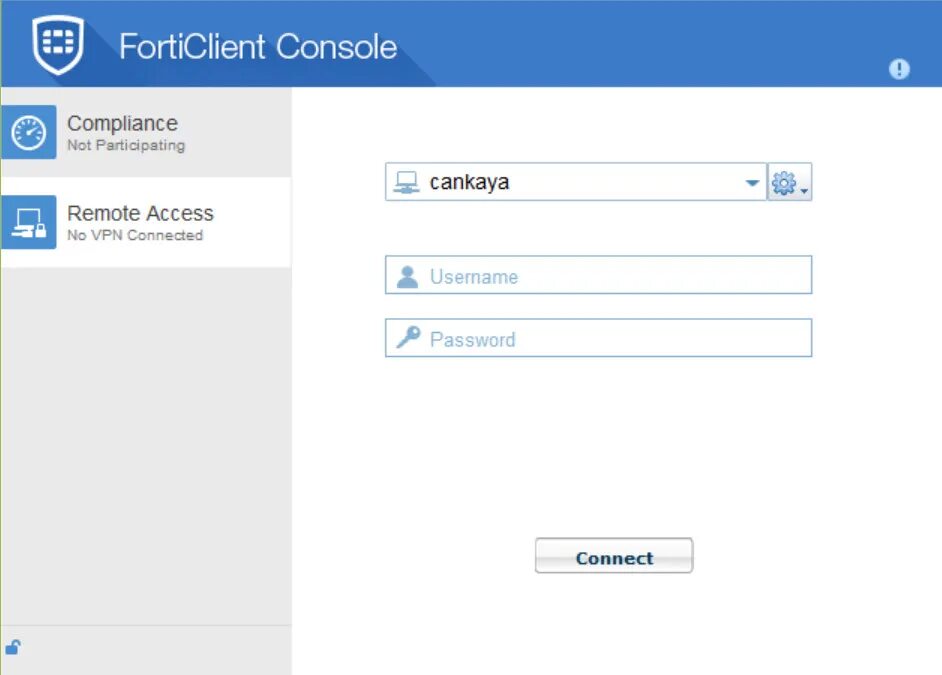Click the key icon beside Password
942x675 pixels.
tap(407, 338)
